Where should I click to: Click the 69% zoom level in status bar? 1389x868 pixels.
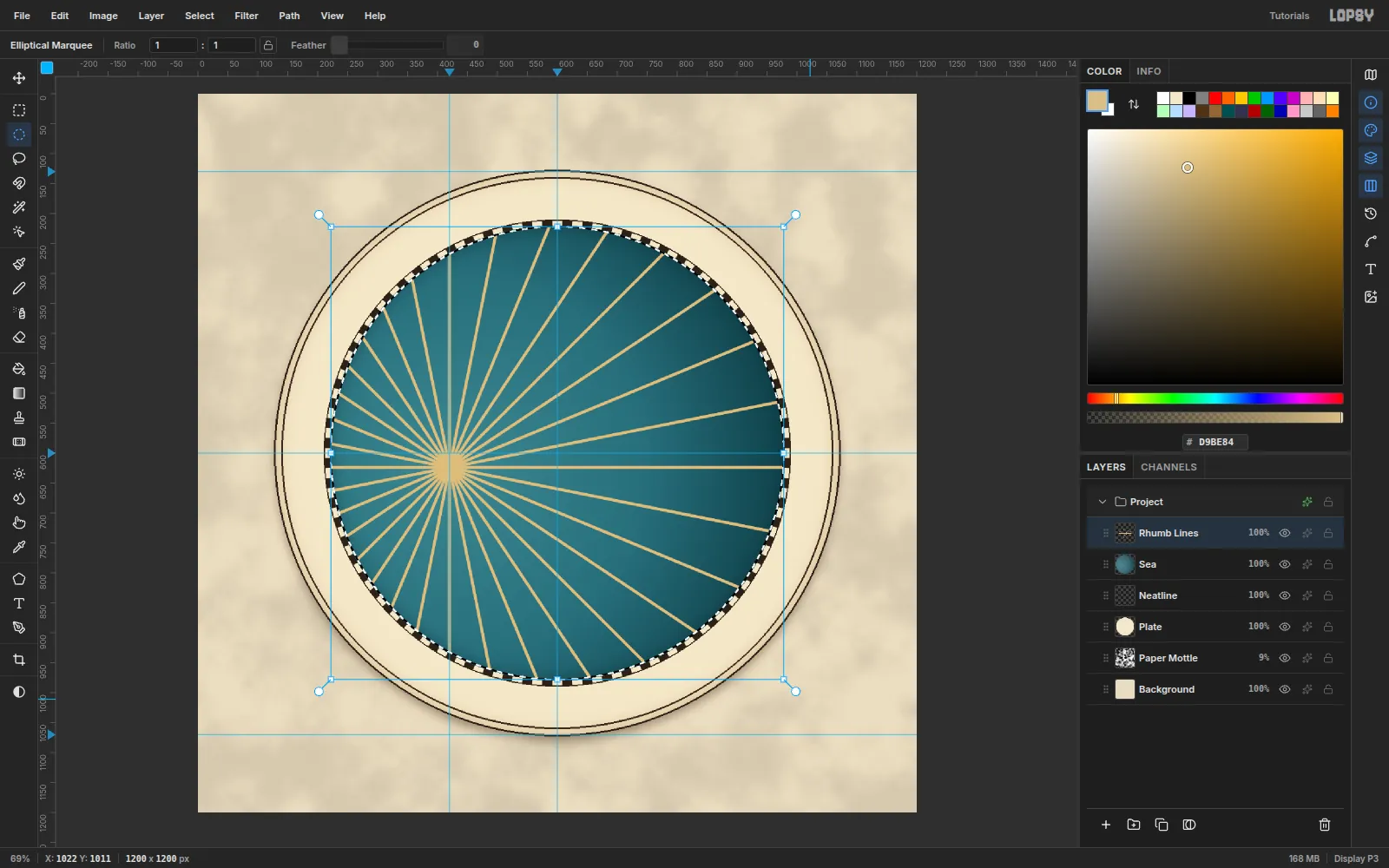[20, 858]
